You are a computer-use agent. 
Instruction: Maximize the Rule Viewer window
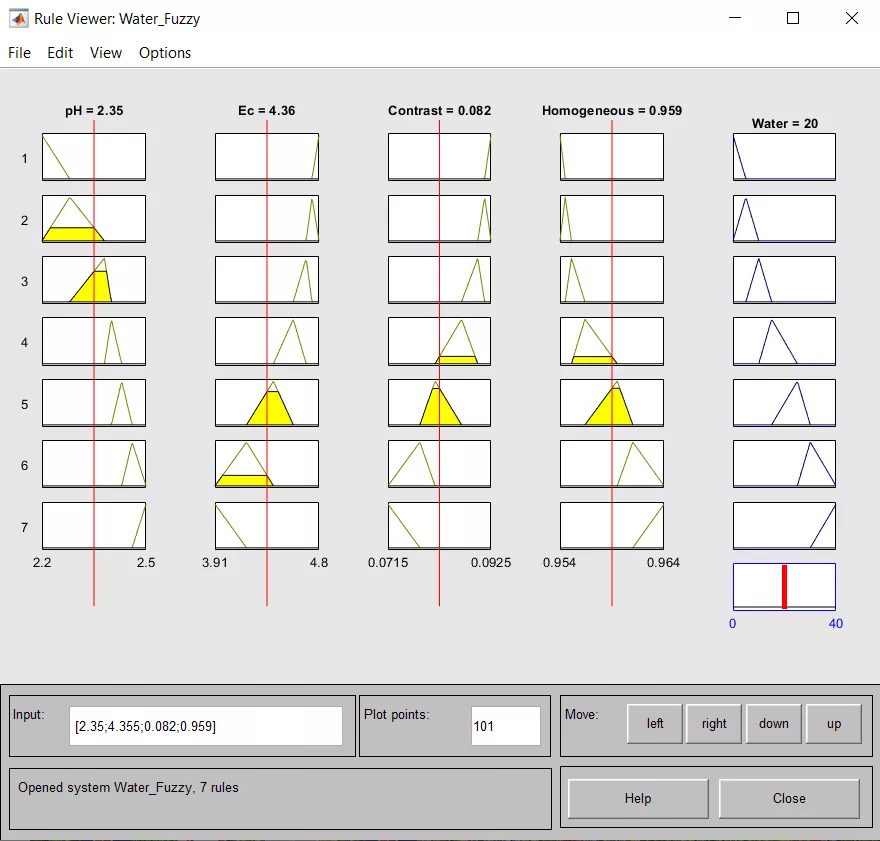[793, 19]
